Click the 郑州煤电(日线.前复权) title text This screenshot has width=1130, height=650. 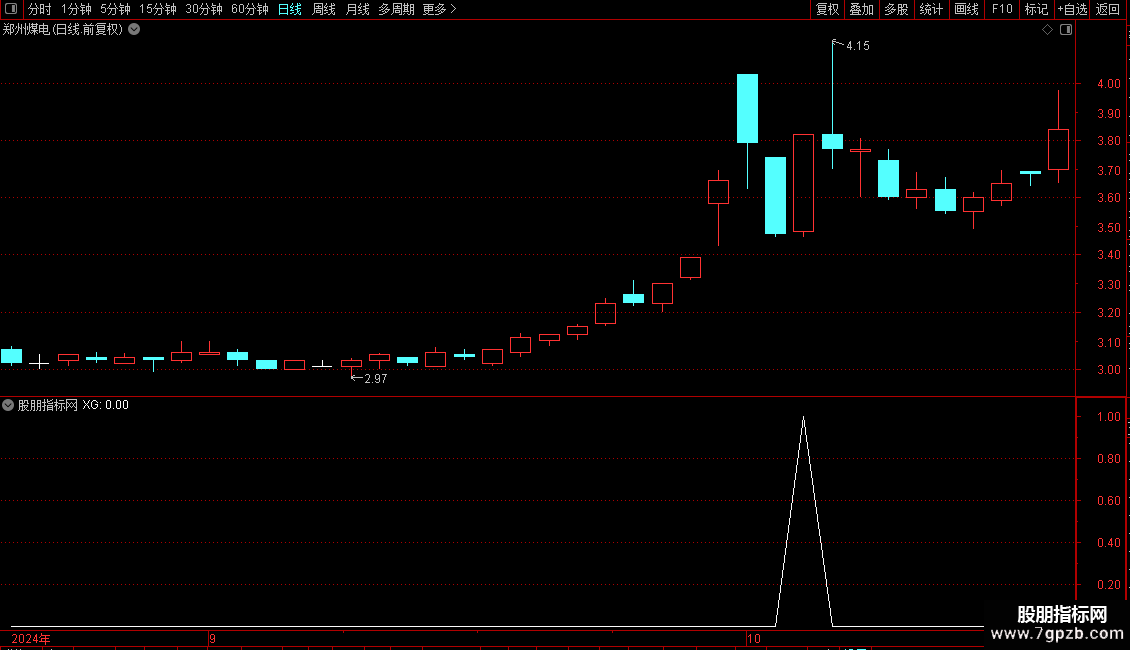point(63,30)
